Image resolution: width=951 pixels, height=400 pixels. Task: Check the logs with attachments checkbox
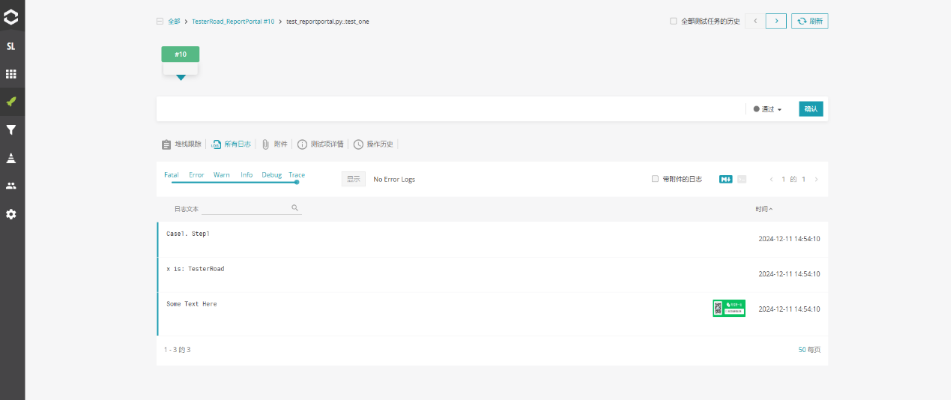point(655,179)
